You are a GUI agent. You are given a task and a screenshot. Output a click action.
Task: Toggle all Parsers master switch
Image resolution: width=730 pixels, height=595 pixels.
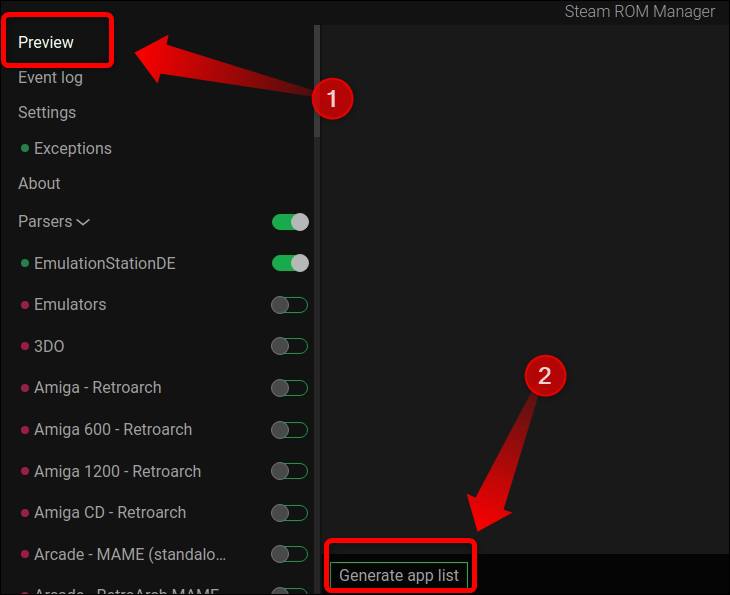click(290, 222)
